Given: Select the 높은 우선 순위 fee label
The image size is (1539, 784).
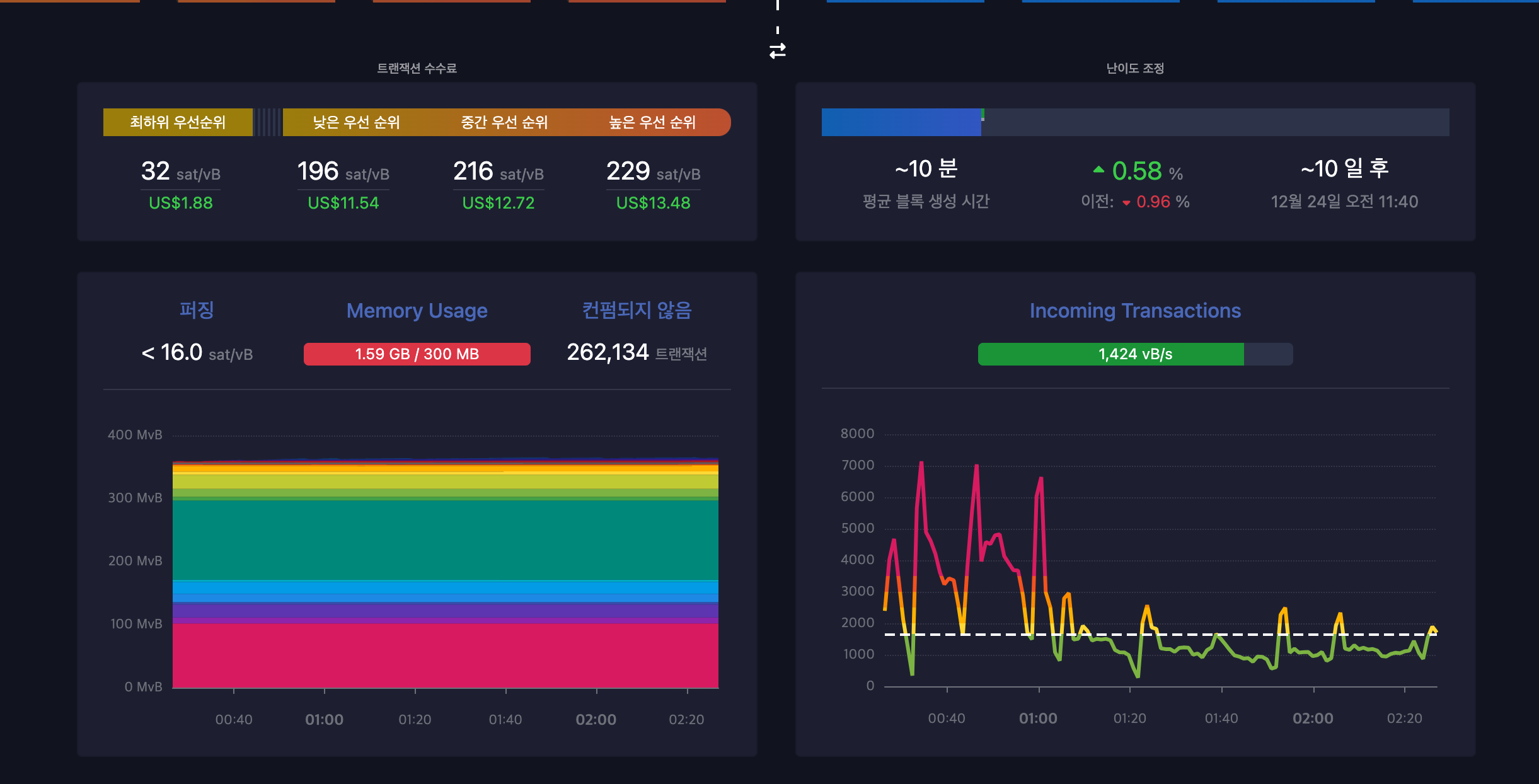Looking at the screenshot, I should [652, 122].
